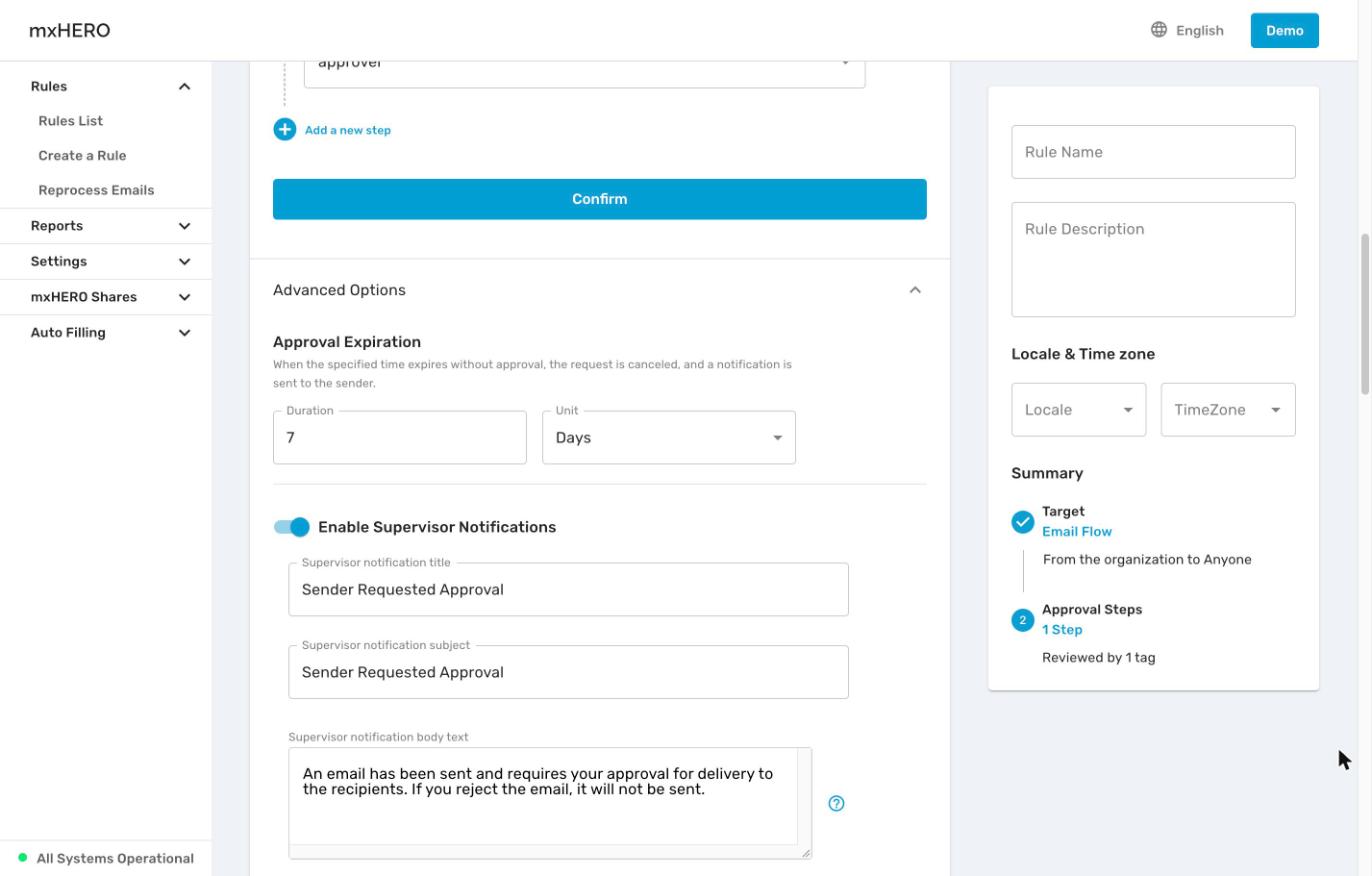Screen dimensions: 1372x876
Task: Expand the Auto Filling sidebar section
Action: click(x=184, y=333)
